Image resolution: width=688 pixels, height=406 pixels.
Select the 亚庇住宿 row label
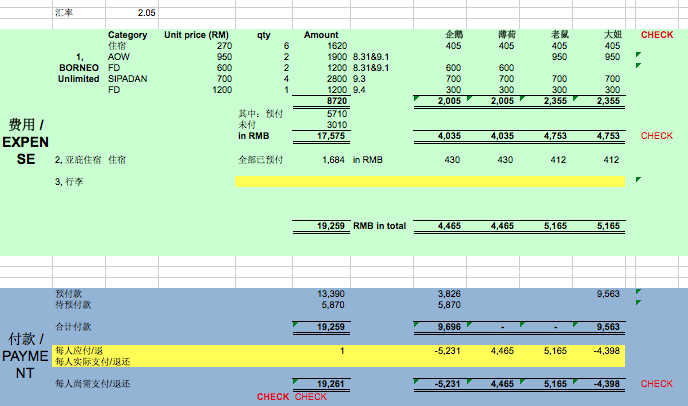pos(78,160)
